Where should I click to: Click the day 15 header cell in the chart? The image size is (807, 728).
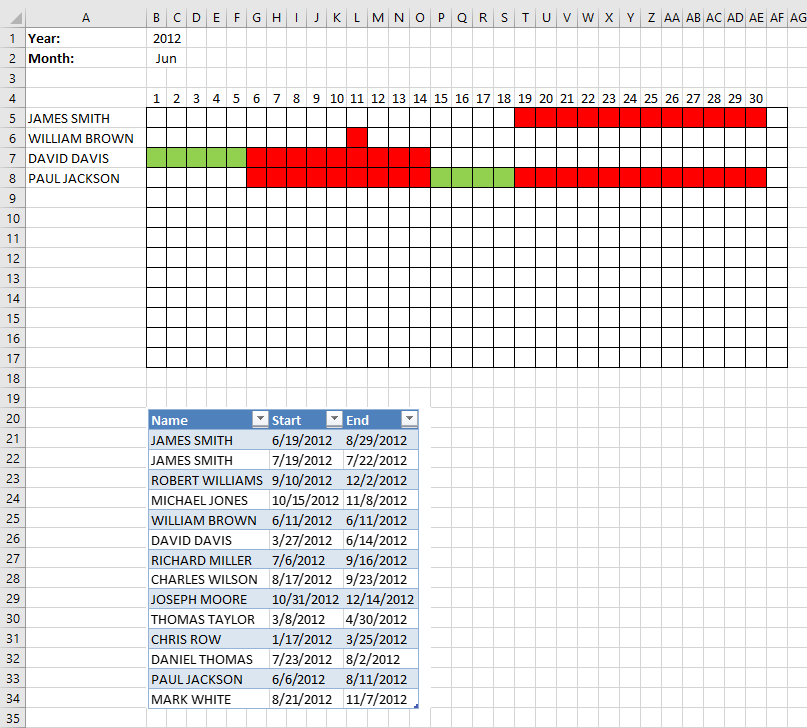[441, 98]
